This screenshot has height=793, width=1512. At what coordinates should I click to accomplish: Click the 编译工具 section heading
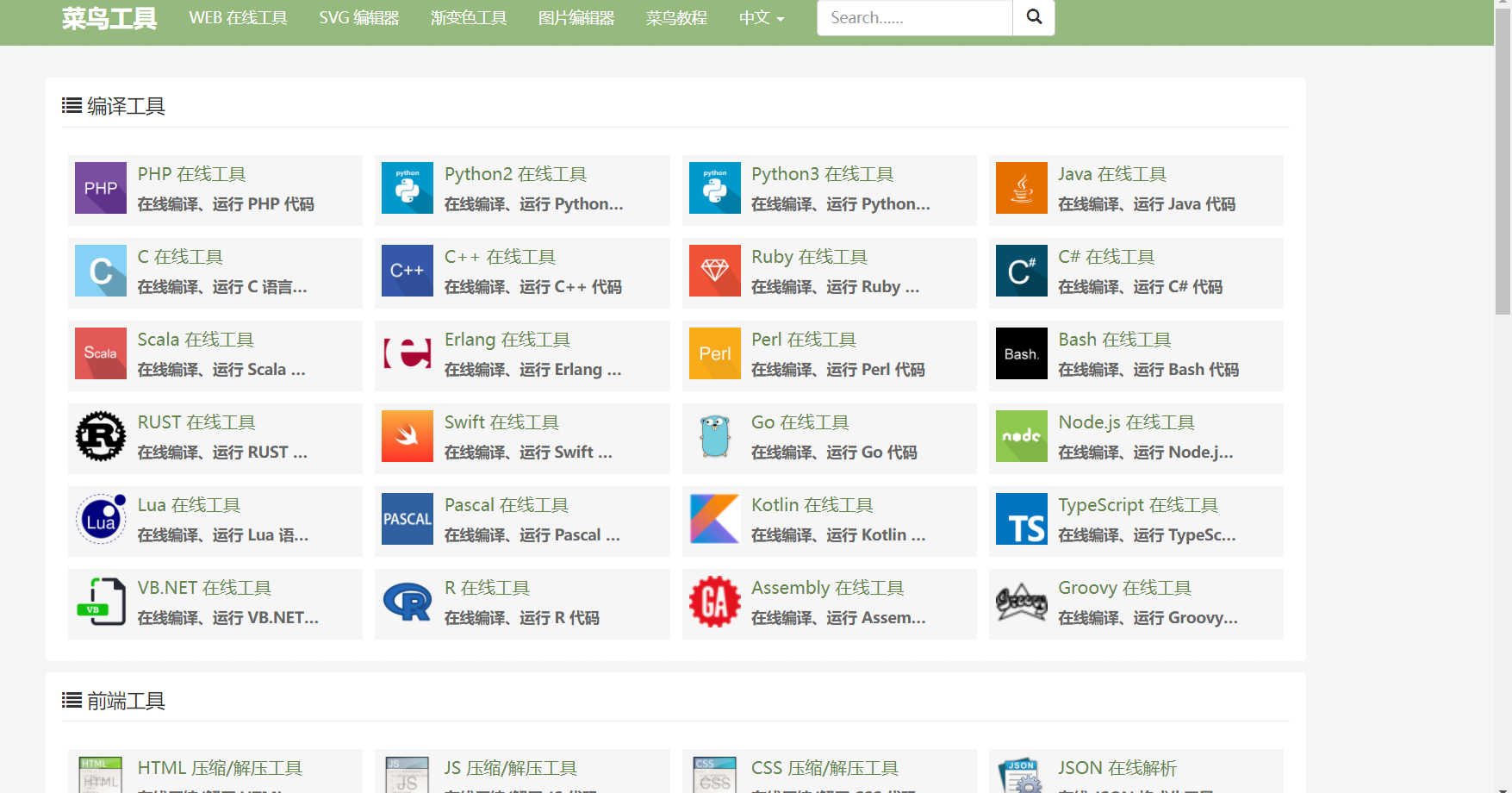(113, 106)
